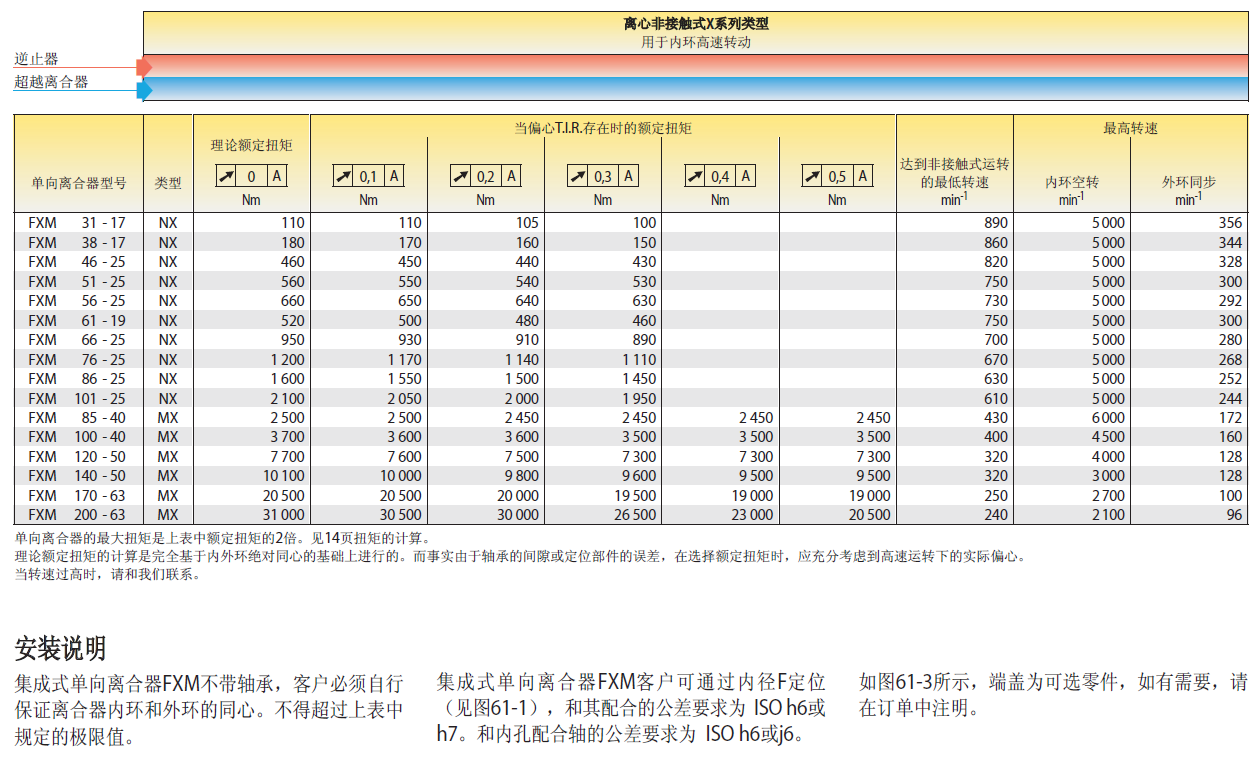
Task: Click the runout tolerance symbol with value 0
Action: 251,177
